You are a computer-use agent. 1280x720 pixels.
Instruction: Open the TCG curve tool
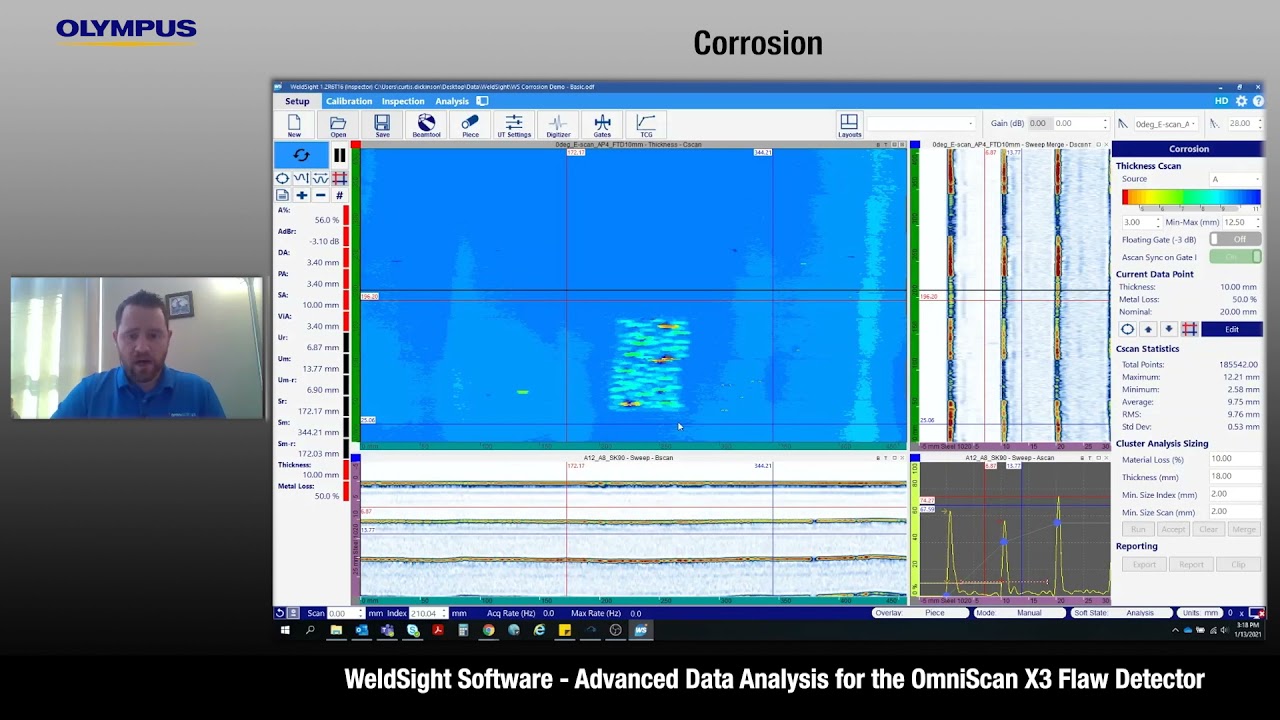(x=646, y=125)
